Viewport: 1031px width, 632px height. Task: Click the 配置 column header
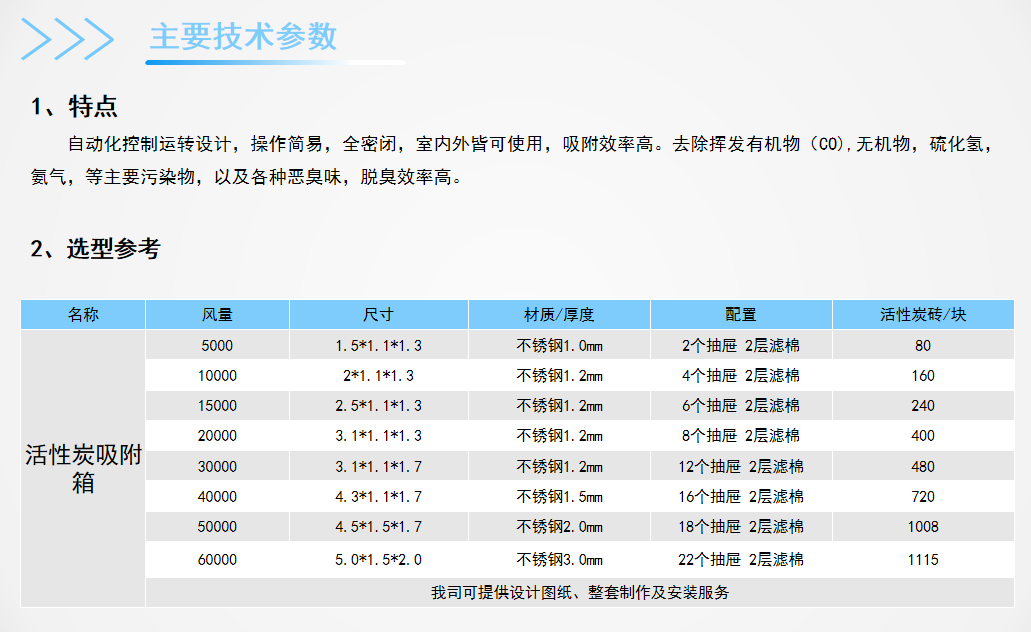(741, 315)
